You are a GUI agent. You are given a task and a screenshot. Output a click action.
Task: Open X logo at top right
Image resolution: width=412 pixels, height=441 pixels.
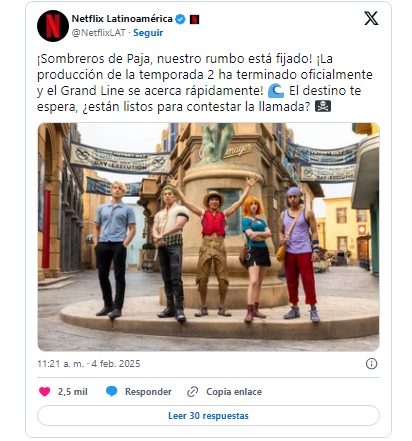pos(371,18)
